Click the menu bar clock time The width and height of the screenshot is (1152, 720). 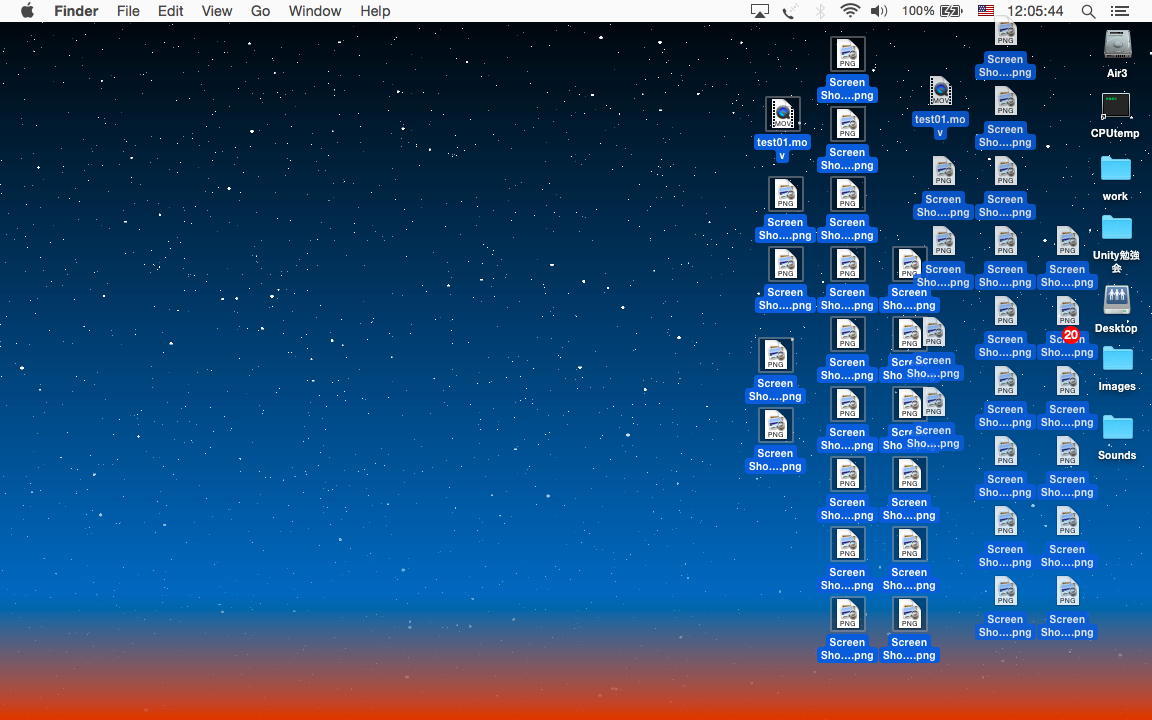1035,11
